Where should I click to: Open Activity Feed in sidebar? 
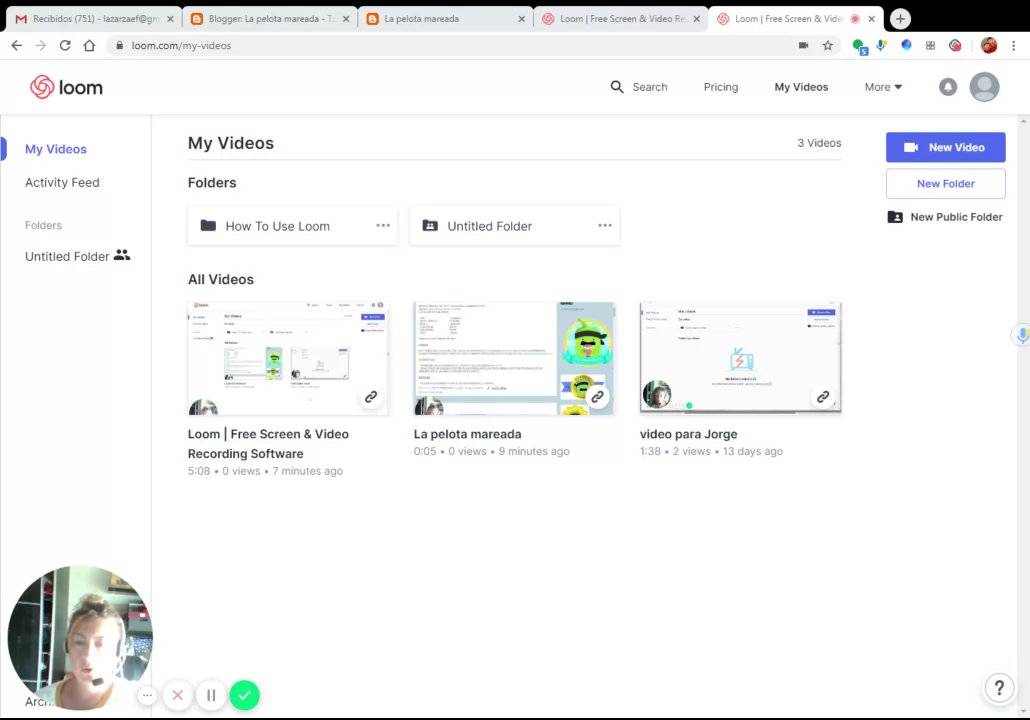[62, 183]
